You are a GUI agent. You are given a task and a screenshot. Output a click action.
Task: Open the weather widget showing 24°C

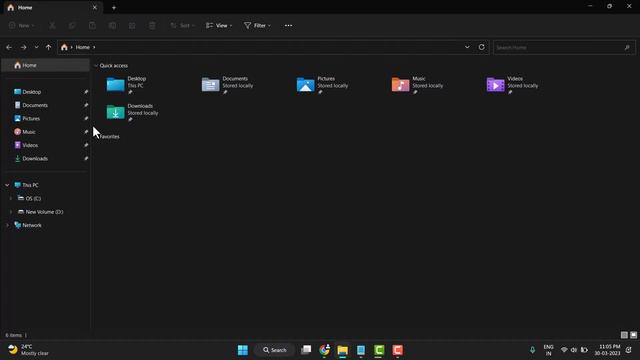(x=29, y=350)
